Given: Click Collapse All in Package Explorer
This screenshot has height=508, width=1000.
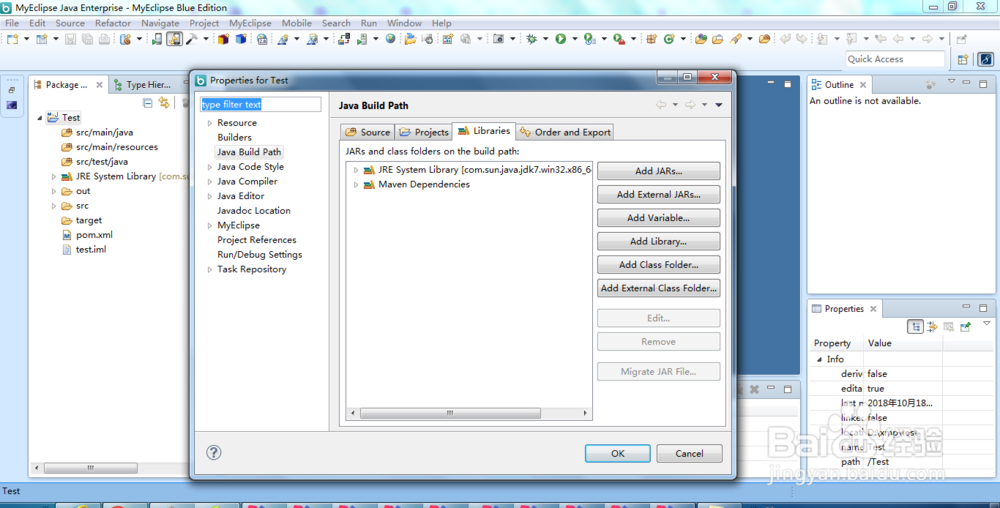Looking at the screenshot, I should tap(148, 103).
